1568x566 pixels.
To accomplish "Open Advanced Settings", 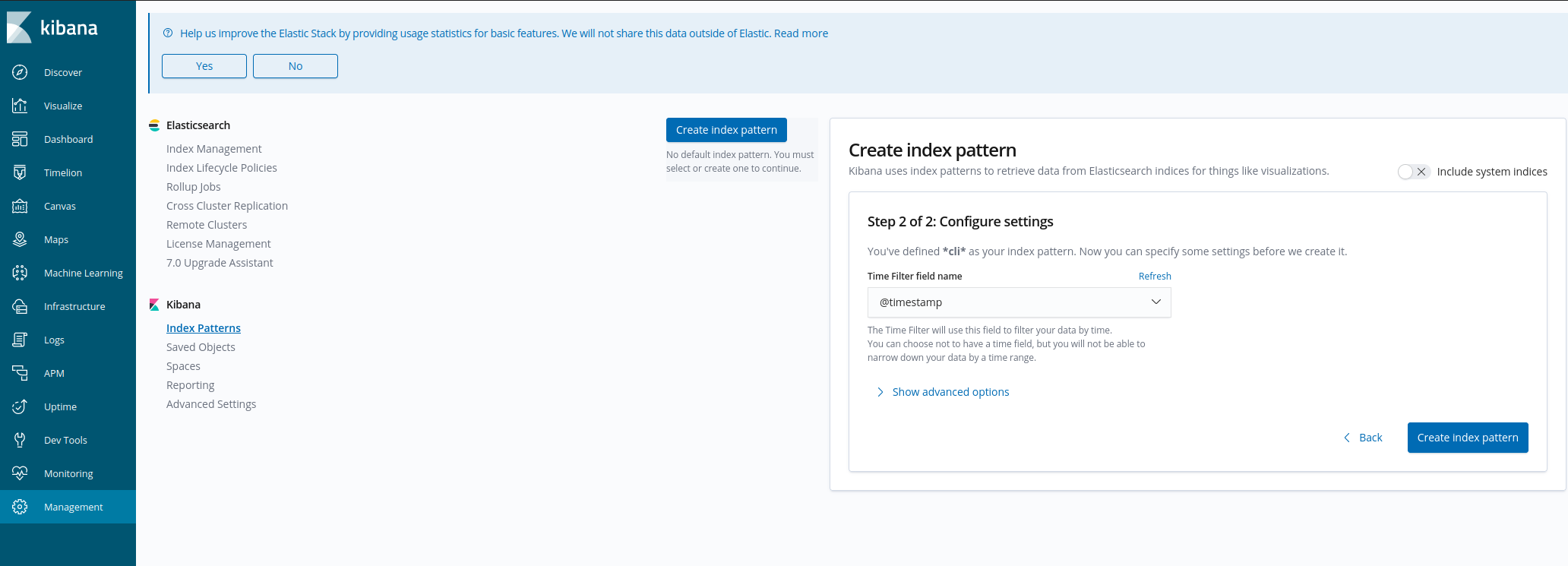I will coord(211,404).
